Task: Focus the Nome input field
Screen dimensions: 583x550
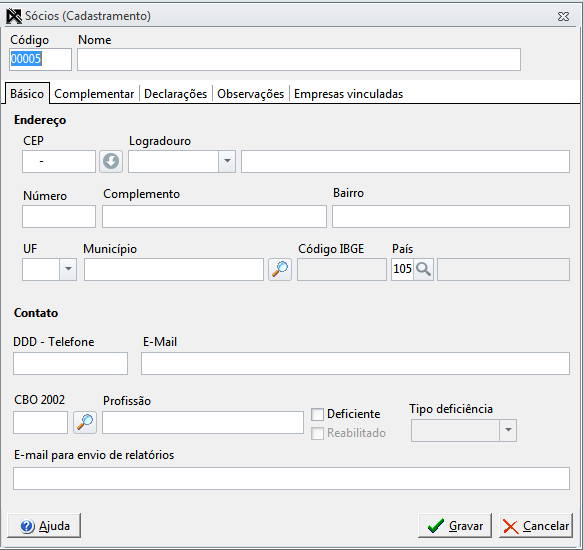Action: pyautogui.click(x=299, y=59)
